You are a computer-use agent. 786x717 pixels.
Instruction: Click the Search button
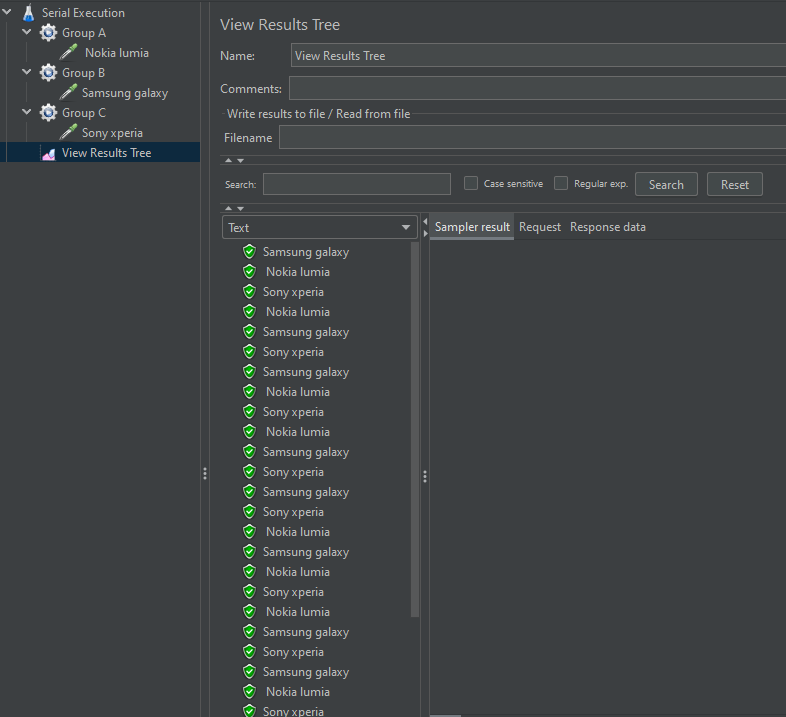[x=666, y=185]
